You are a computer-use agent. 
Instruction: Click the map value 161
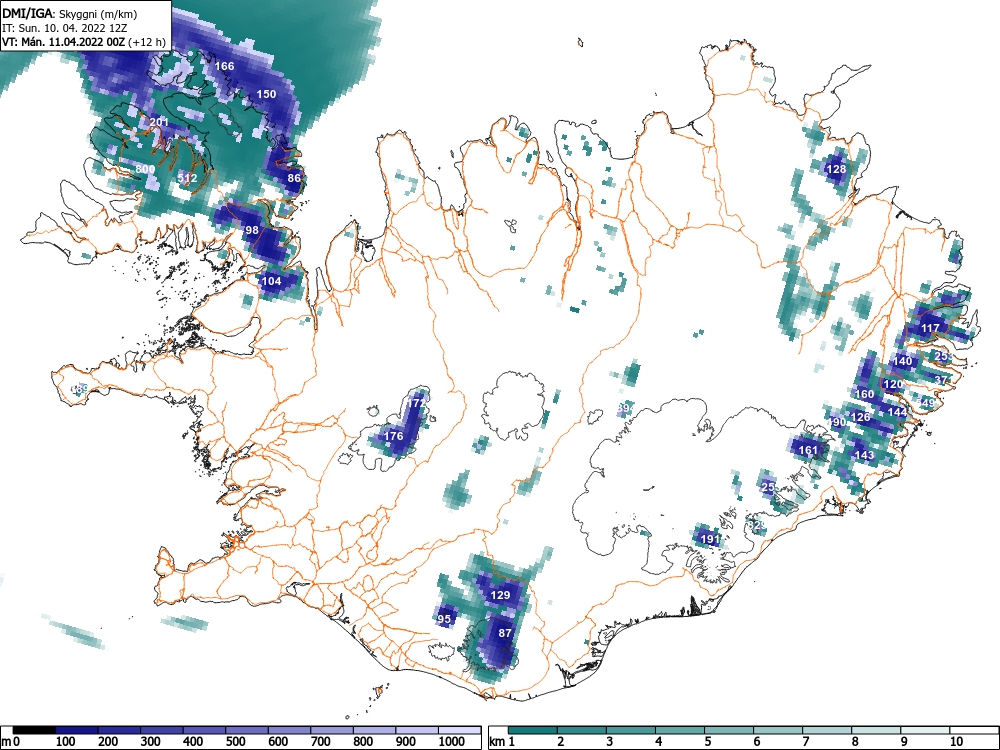pos(808,450)
